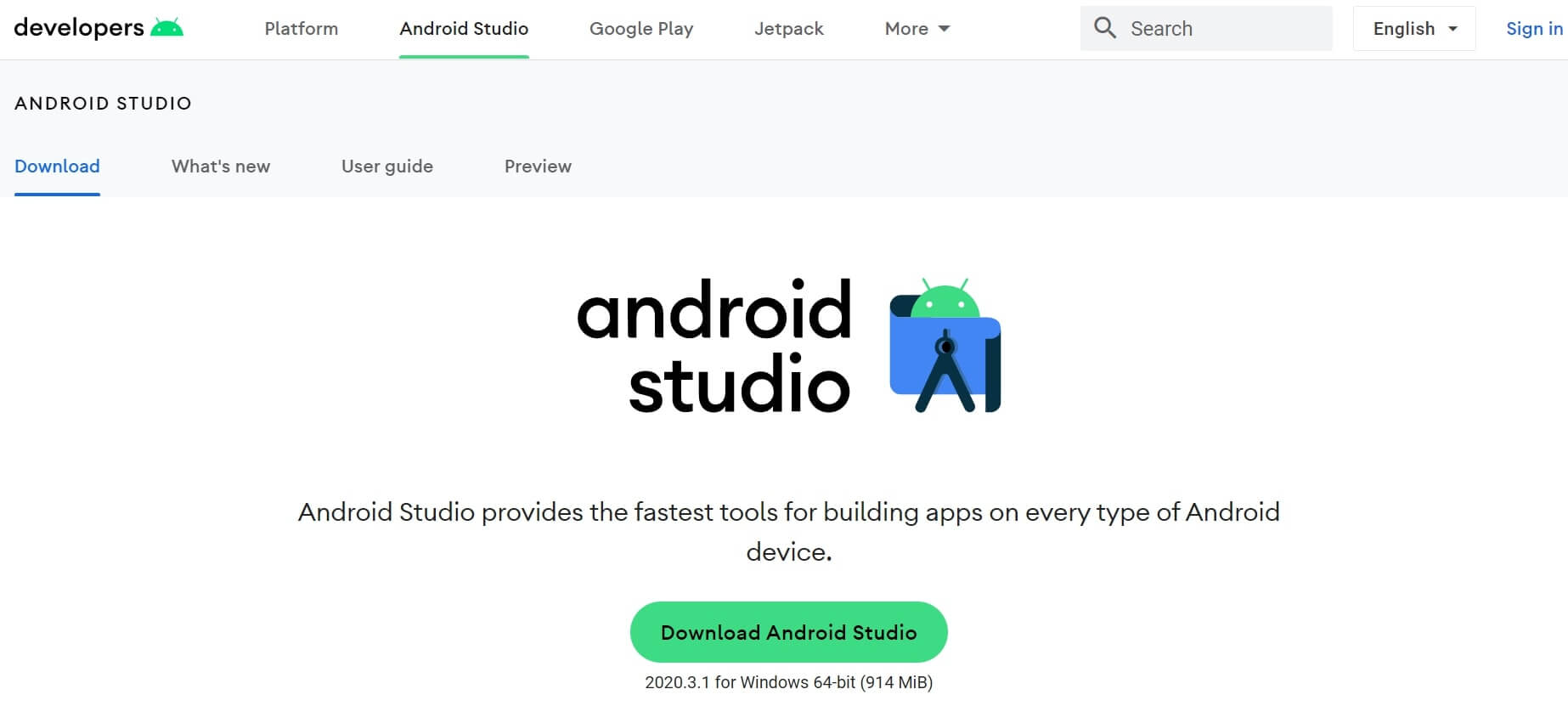This screenshot has height=723, width=1568.
Task: Click the ANDROID STUDIO section heading
Action: 103,104
